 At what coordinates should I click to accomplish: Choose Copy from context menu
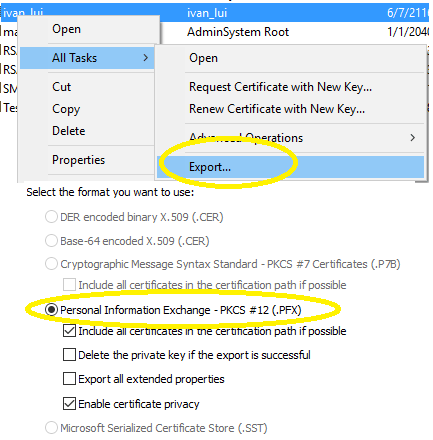click(x=66, y=109)
